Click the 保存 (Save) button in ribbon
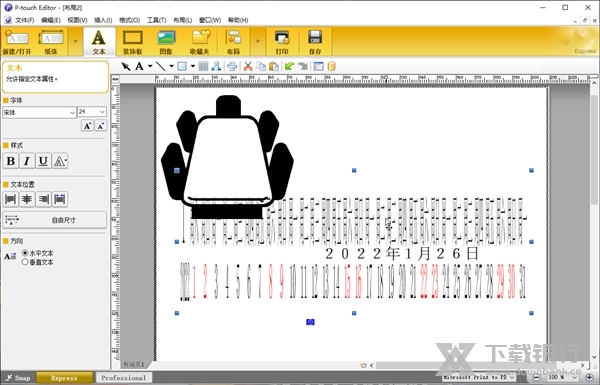 [x=315, y=42]
